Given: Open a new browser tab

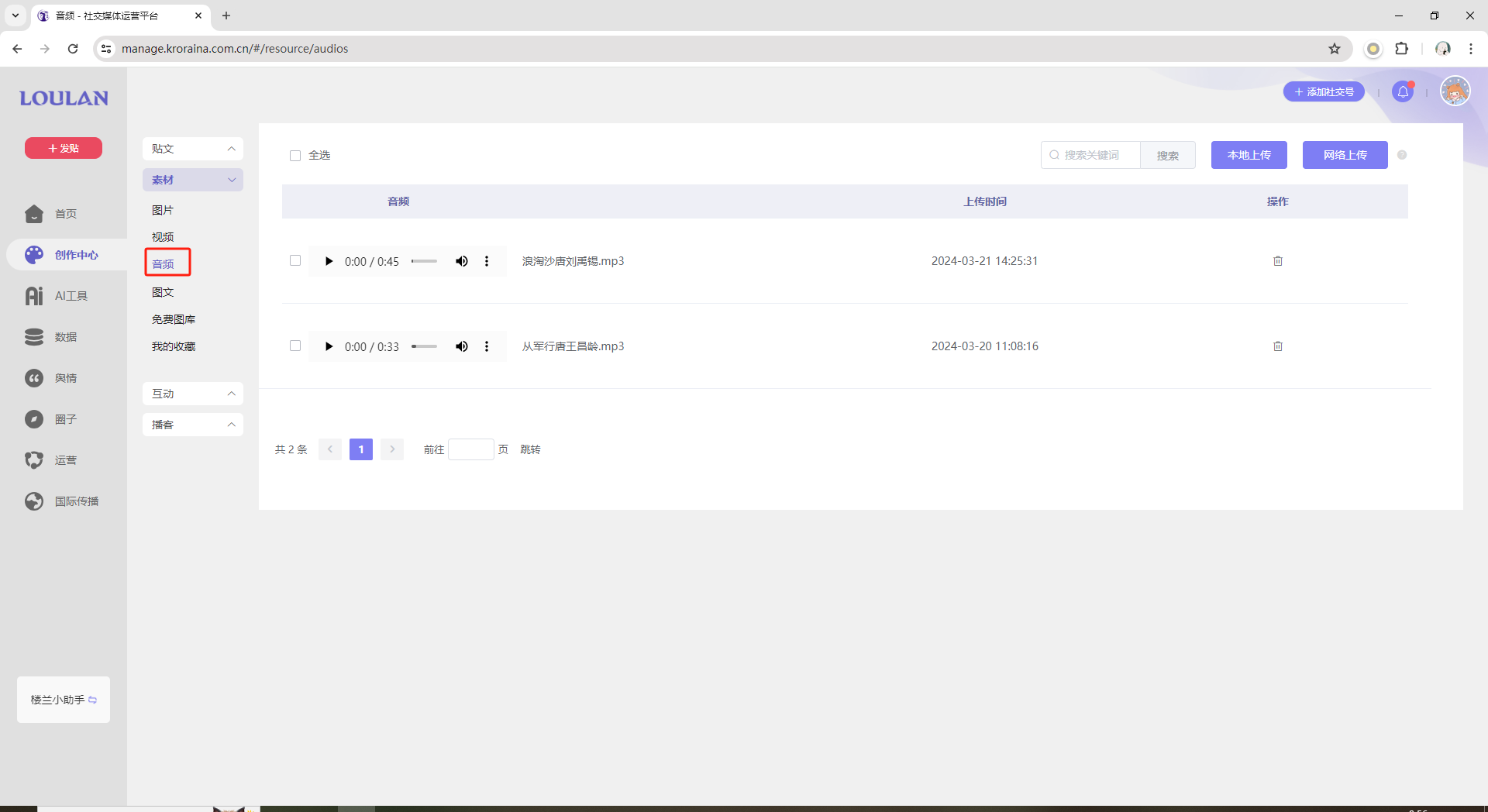Looking at the screenshot, I should [226, 15].
